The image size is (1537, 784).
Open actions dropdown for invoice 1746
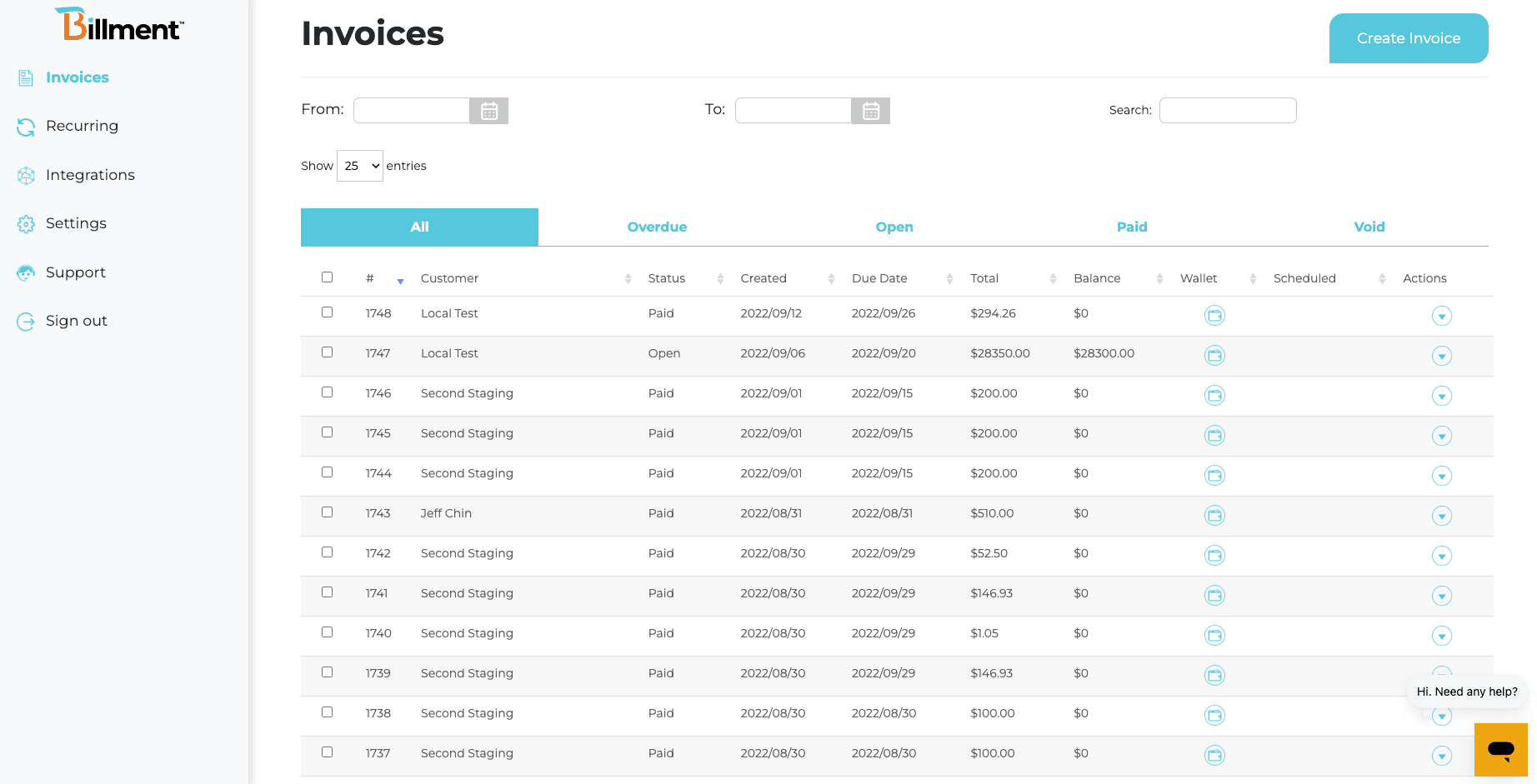pos(1441,396)
